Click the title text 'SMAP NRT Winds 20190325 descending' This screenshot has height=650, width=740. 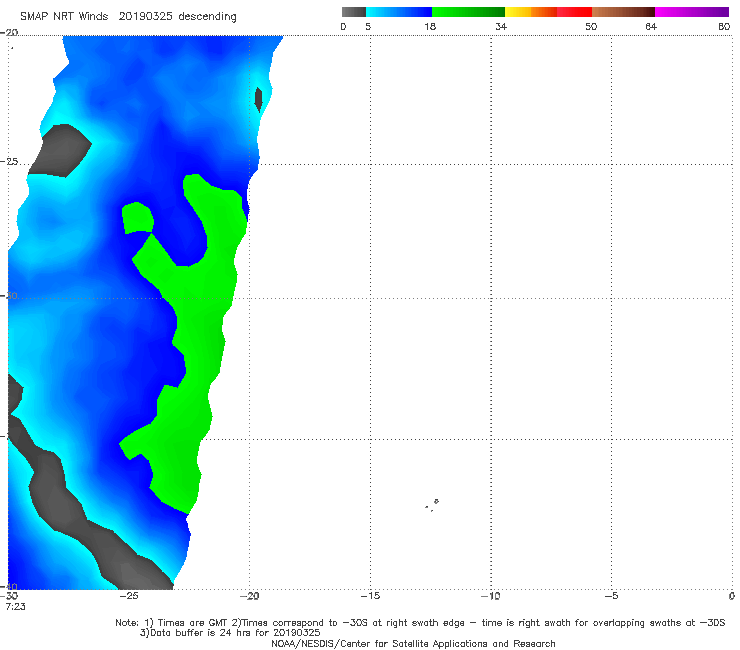[x=128, y=16]
